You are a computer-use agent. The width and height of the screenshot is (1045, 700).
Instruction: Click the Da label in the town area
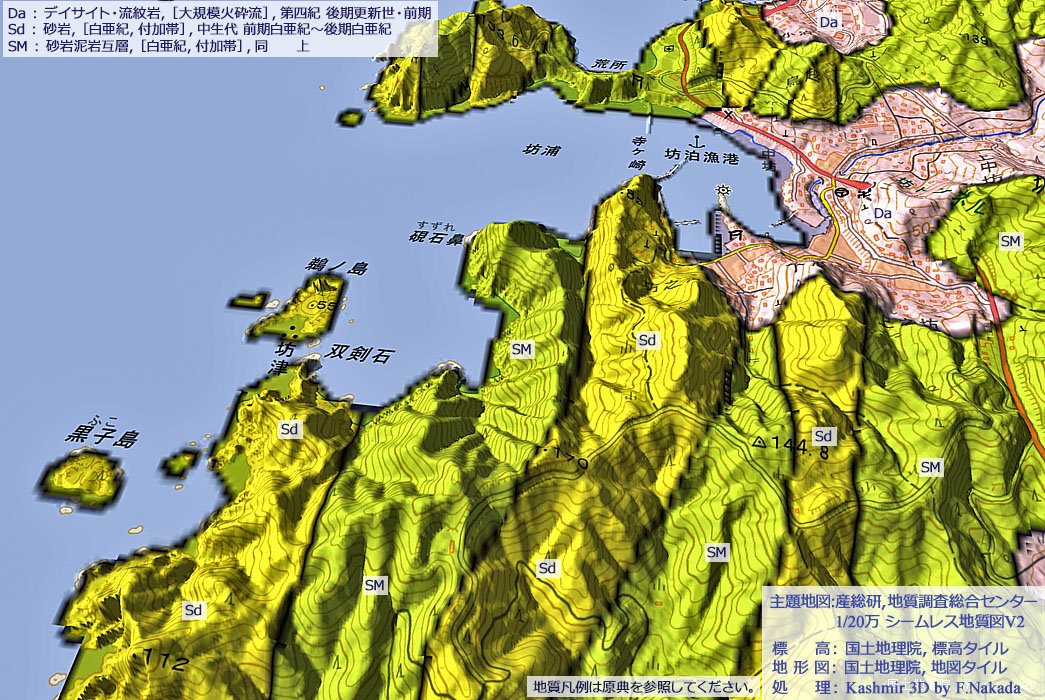click(x=882, y=214)
